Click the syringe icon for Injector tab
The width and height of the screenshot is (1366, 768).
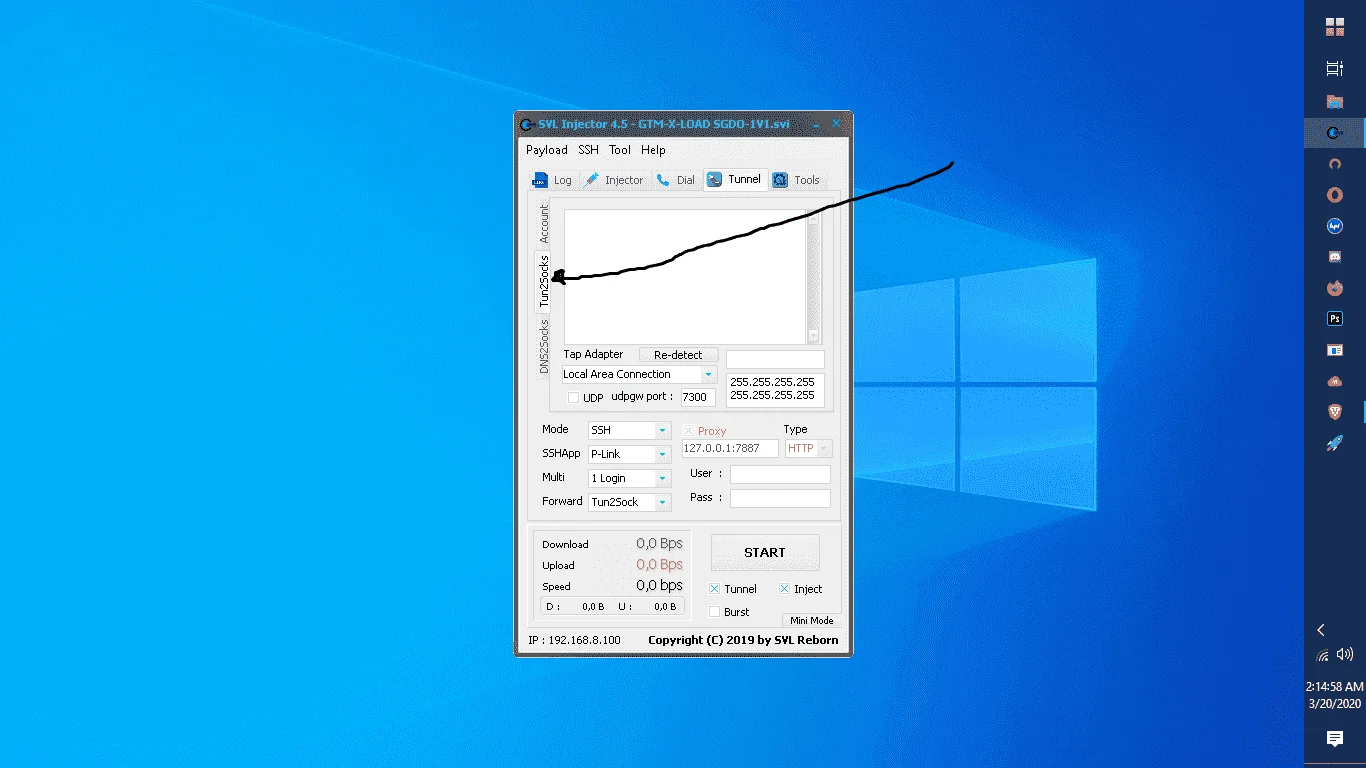coord(591,180)
